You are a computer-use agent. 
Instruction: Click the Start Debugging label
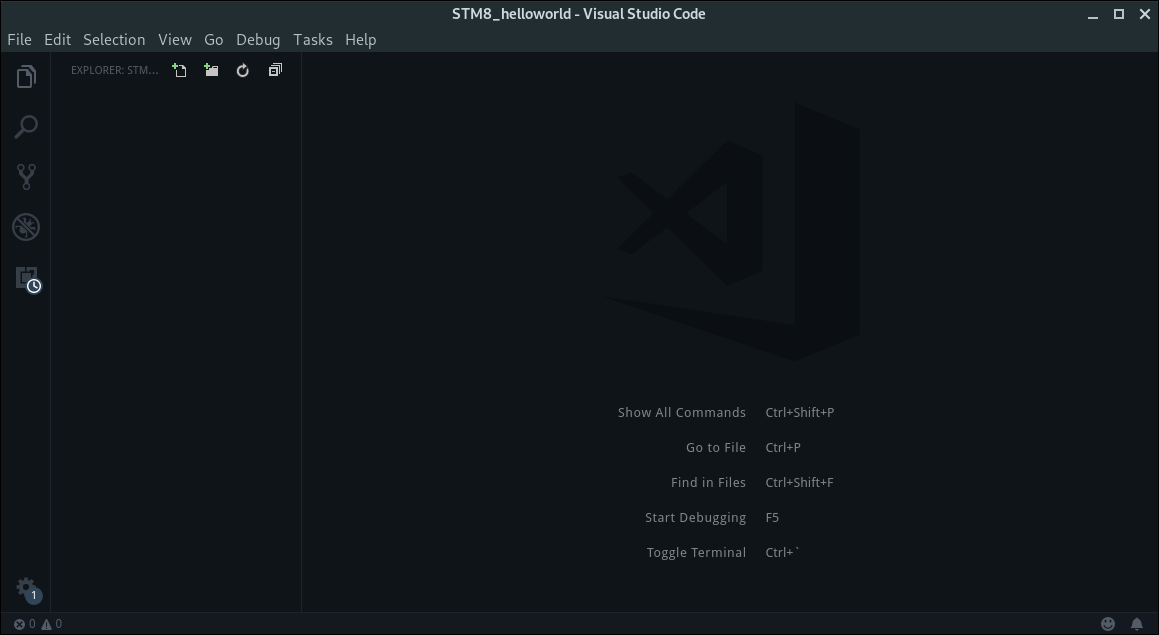pos(696,517)
